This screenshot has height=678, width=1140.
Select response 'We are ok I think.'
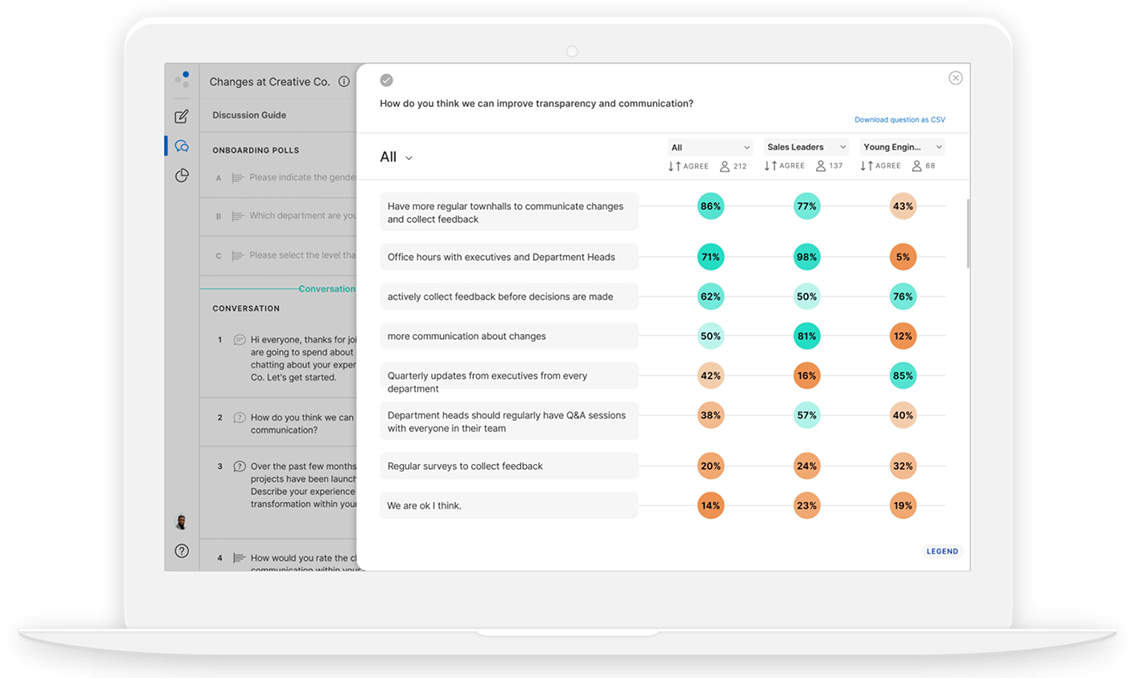point(509,505)
